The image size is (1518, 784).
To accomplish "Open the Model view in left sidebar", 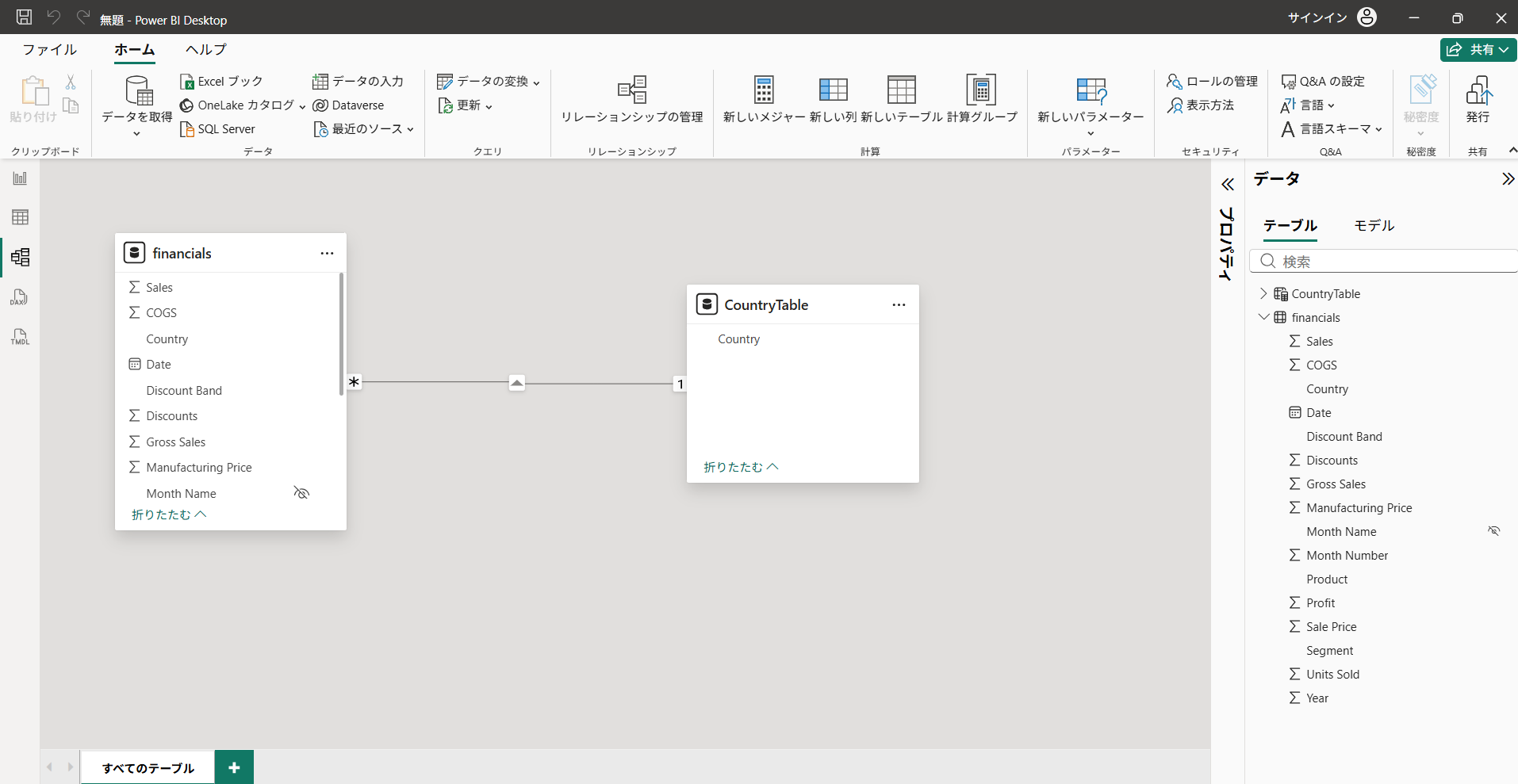I will click(x=20, y=257).
